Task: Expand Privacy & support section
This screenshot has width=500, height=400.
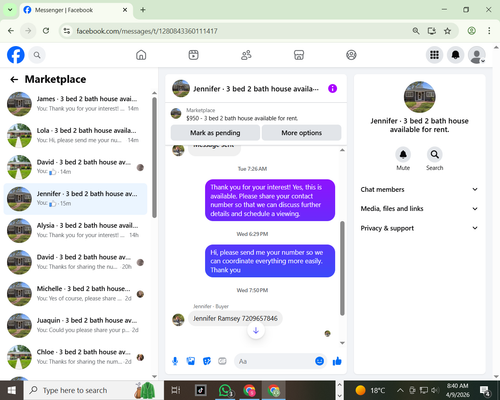Action: [419, 228]
